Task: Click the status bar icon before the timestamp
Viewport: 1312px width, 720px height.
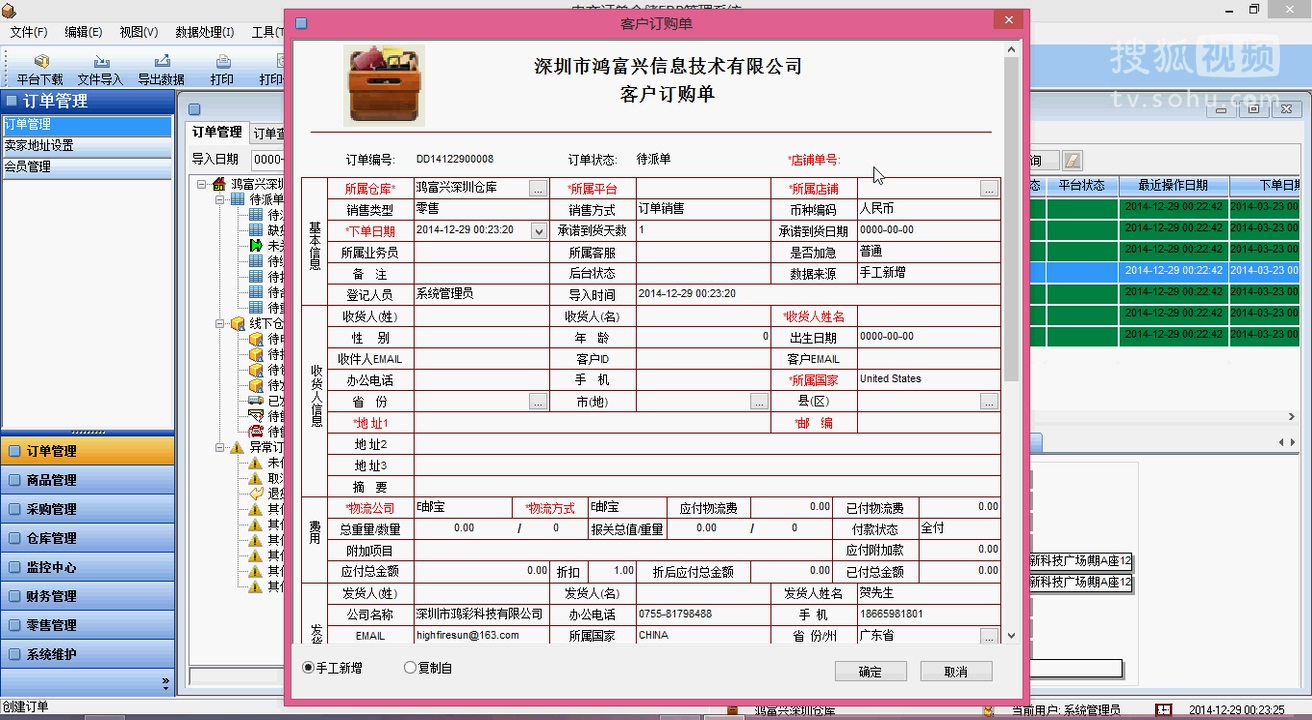Action: (x=1163, y=710)
